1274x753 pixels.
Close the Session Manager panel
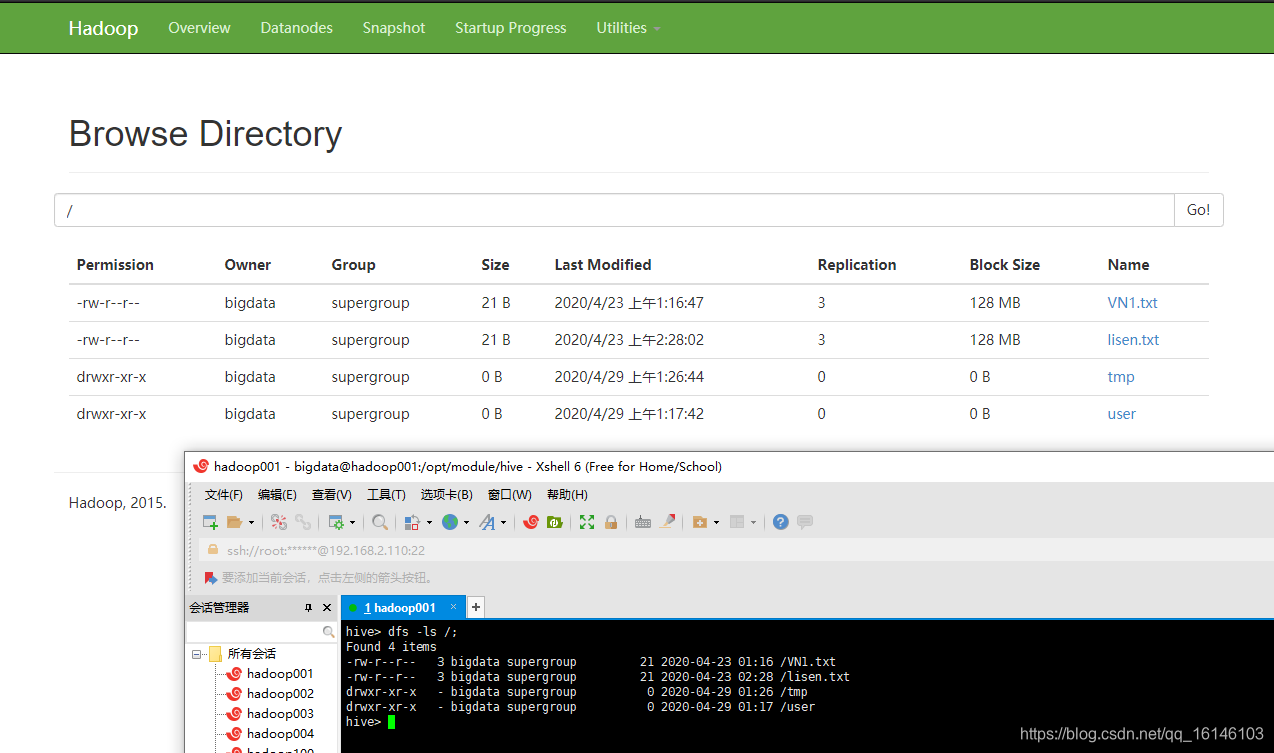coord(327,608)
